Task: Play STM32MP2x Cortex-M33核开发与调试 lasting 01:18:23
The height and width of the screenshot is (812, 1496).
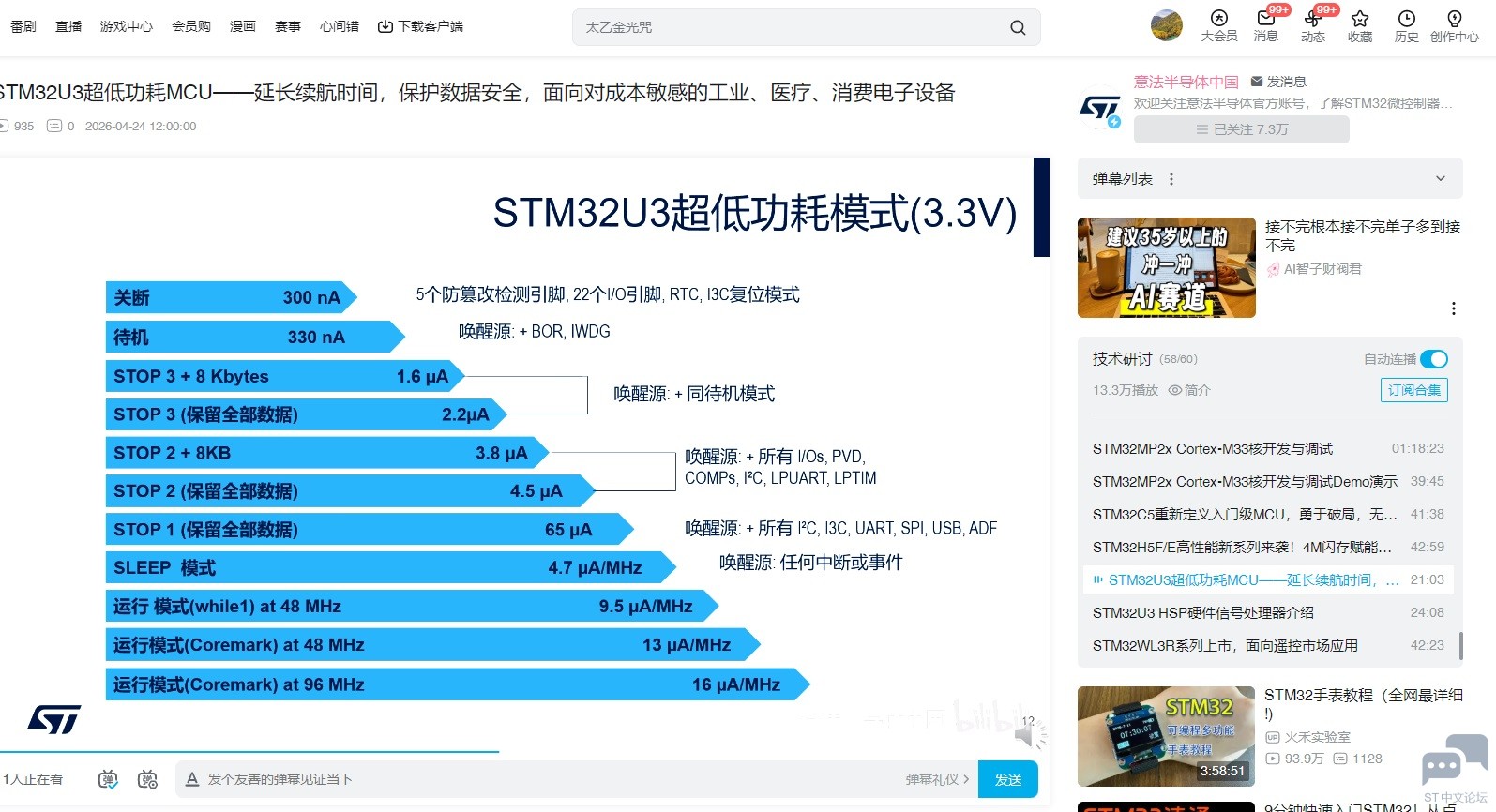Action: [1268, 449]
